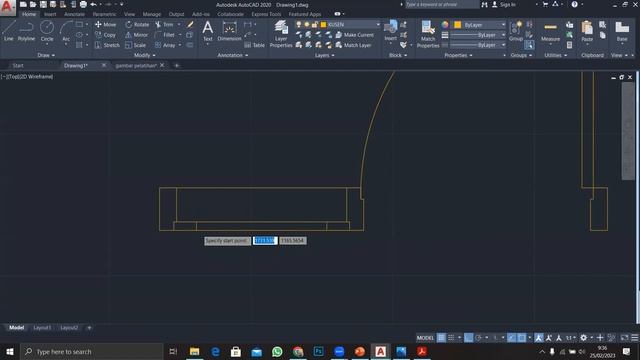
Task: Toggle grid display in status bar
Action: [441, 338]
